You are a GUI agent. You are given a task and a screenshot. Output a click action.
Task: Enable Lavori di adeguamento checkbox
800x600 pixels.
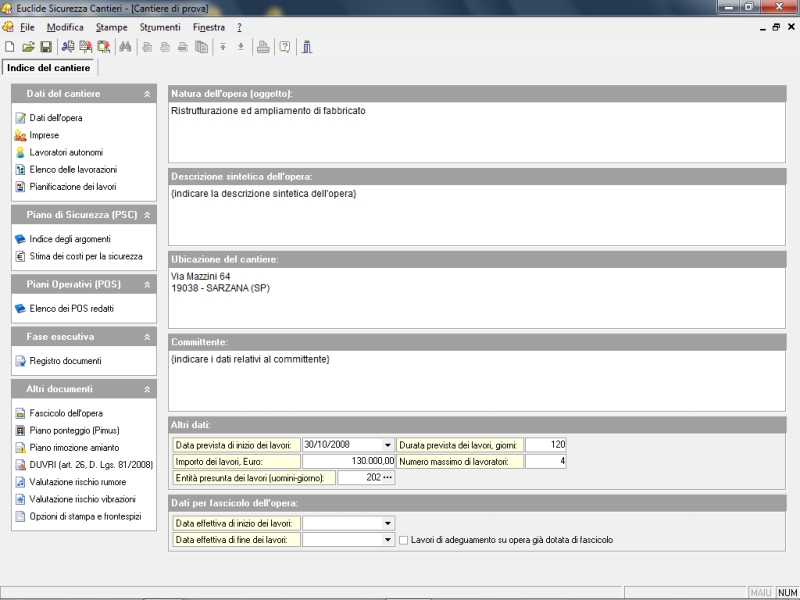click(x=403, y=540)
